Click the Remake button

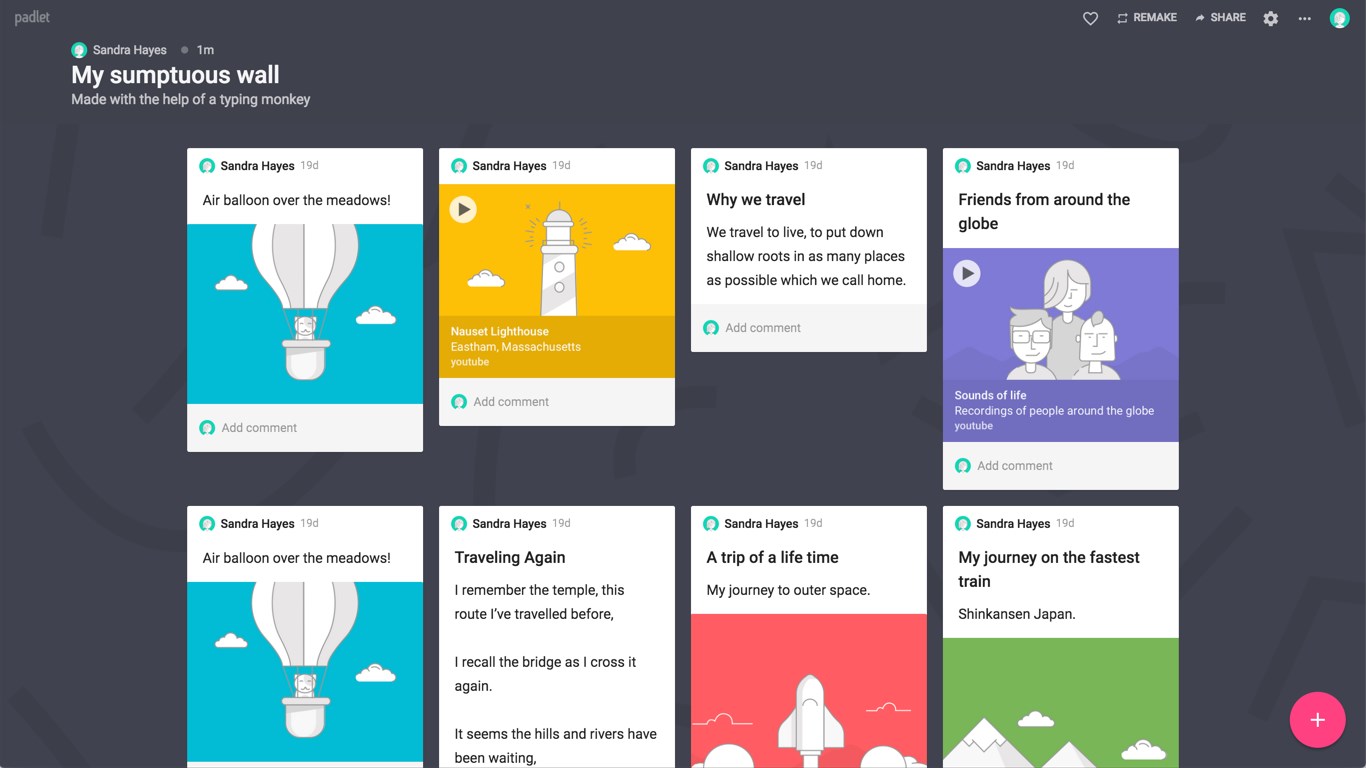pos(1147,18)
